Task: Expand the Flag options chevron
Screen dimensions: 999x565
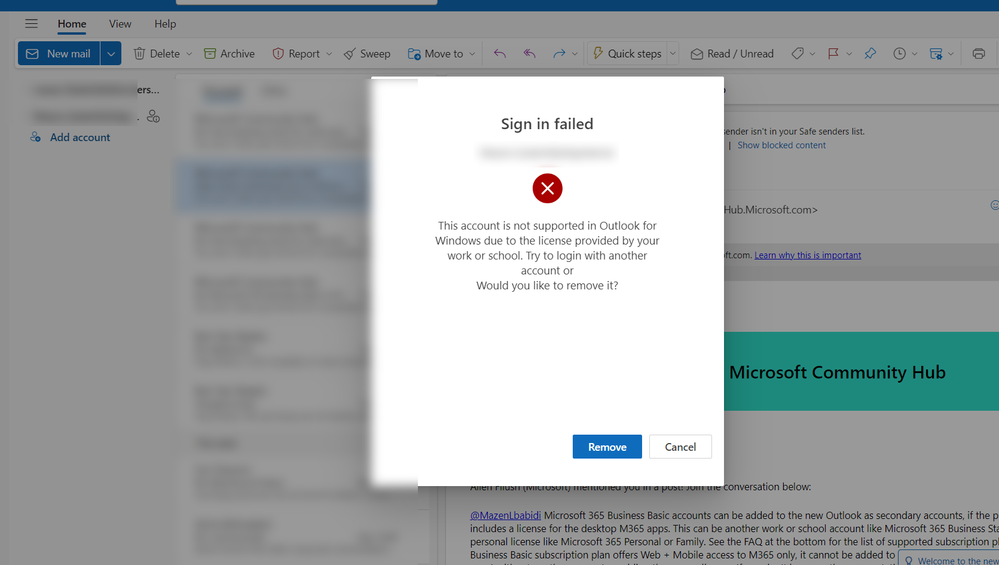Action: [849, 54]
